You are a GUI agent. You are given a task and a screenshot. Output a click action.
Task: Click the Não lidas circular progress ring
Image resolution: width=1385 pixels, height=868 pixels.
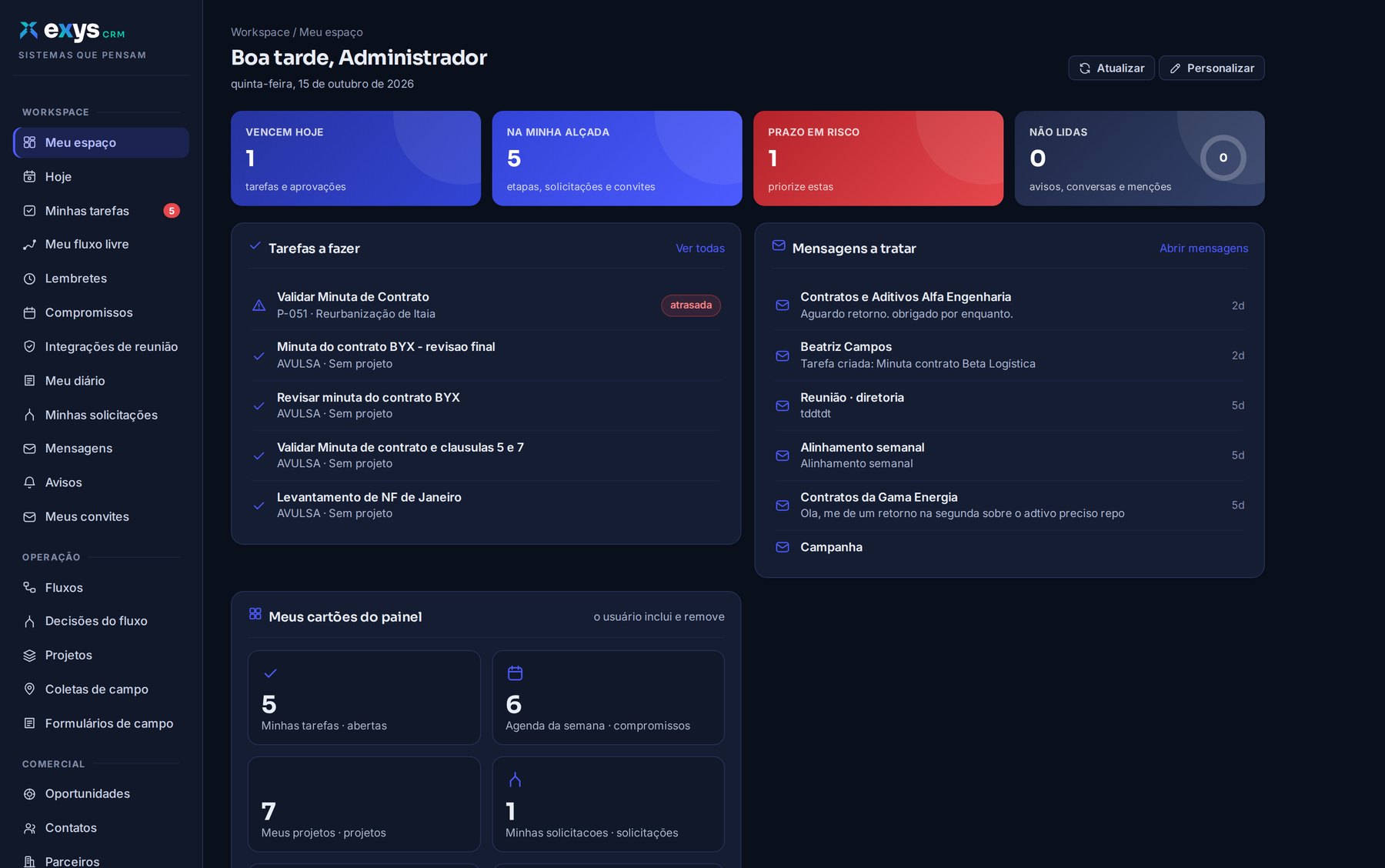1223,158
